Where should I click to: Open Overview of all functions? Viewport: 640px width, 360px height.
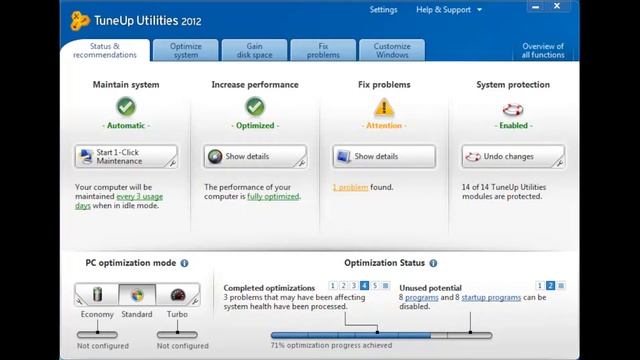543,51
